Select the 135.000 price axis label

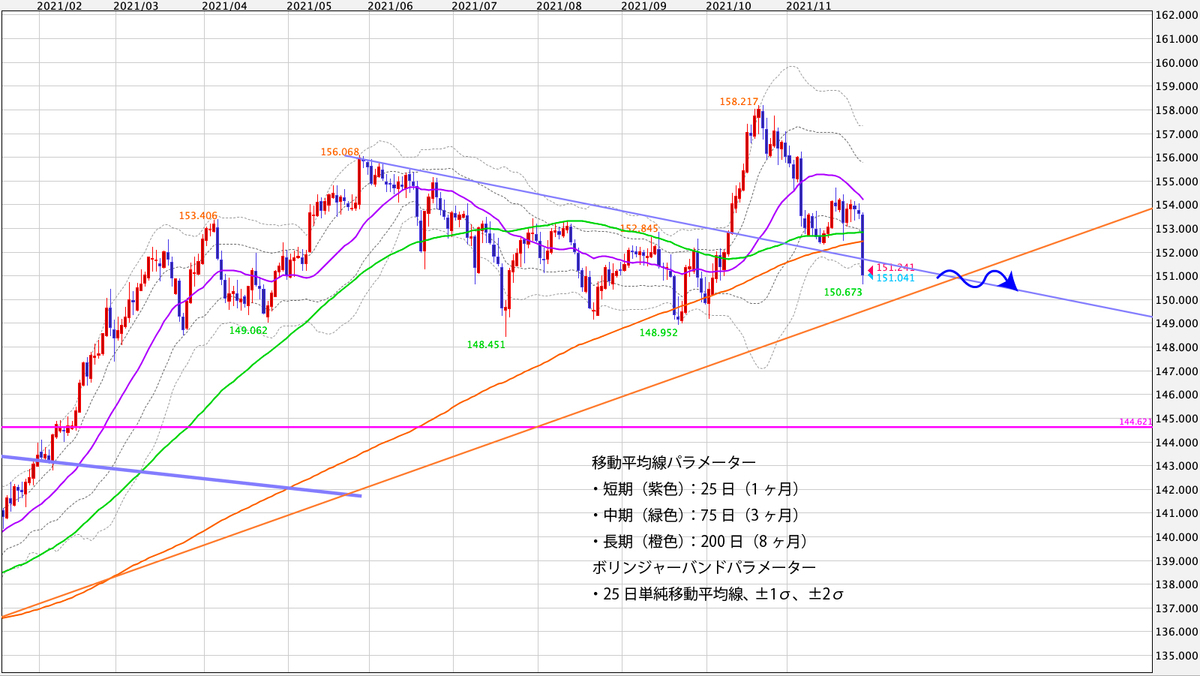tap(1176, 656)
